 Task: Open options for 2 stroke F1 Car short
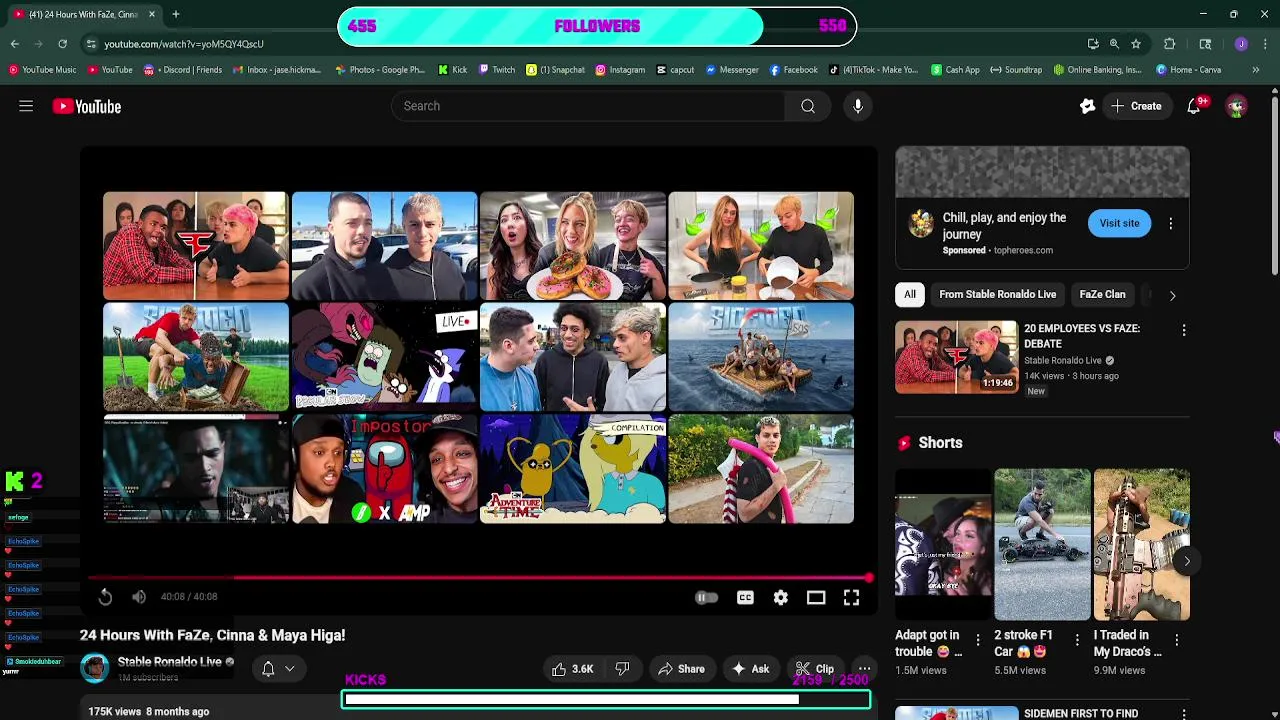[1077, 640]
